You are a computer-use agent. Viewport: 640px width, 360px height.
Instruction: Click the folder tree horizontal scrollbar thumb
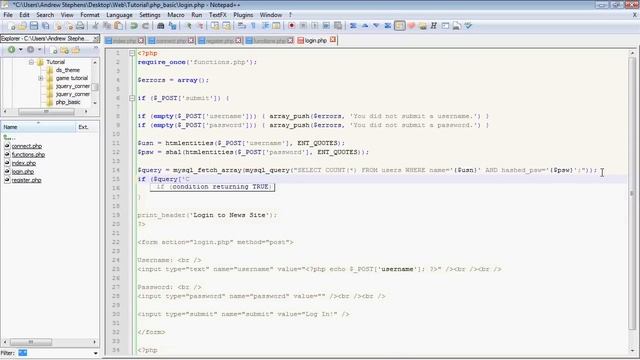click(x=46, y=111)
